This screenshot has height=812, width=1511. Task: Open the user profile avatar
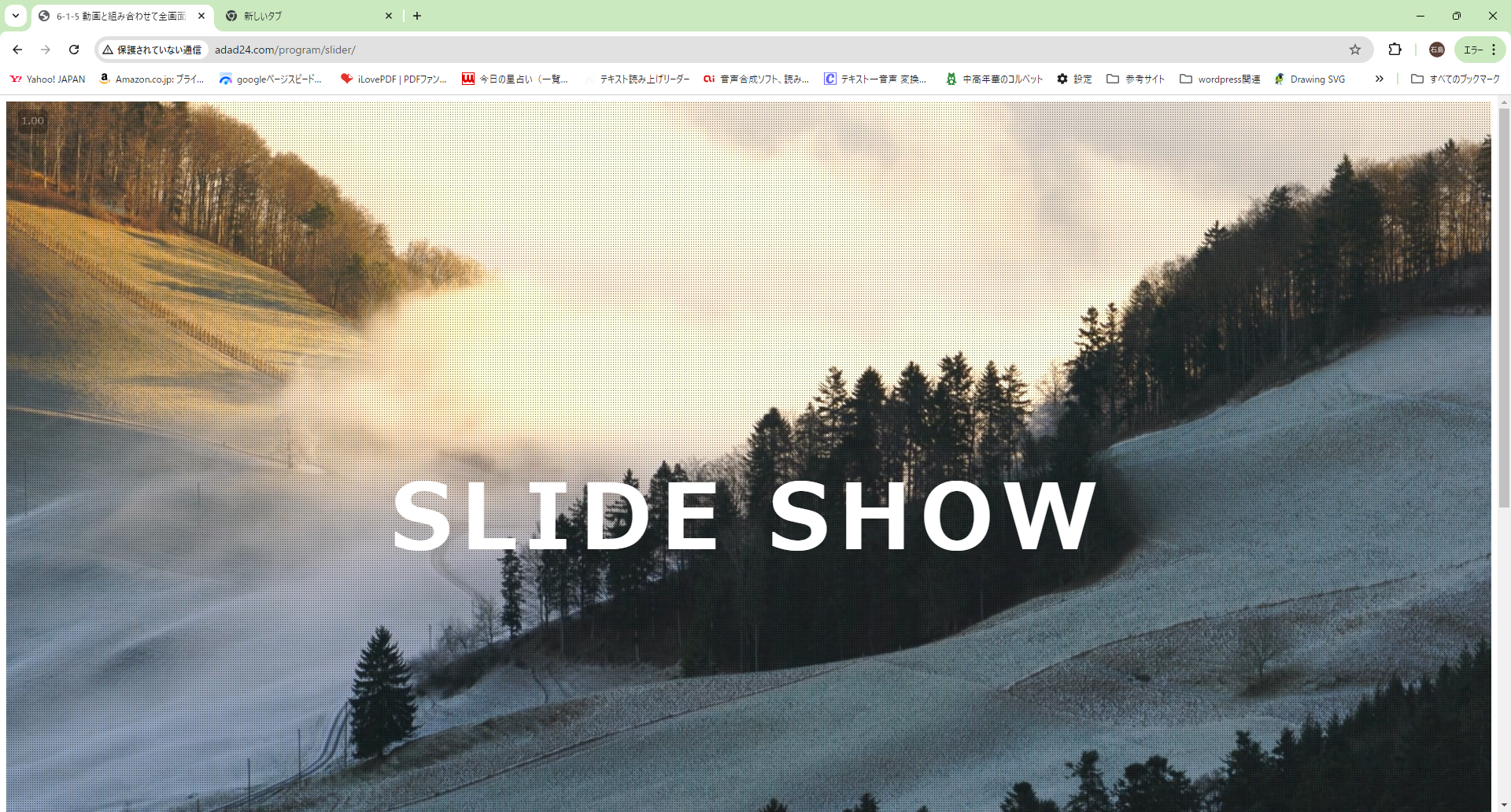(1437, 50)
